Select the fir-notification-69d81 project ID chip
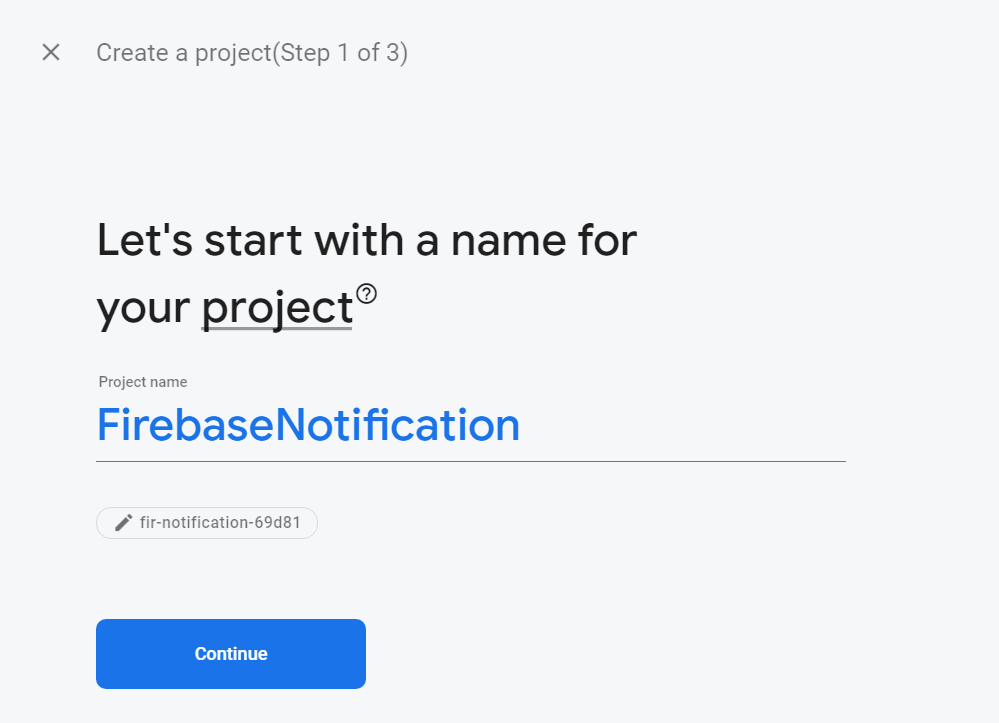The height and width of the screenshot is (723, 999). click(207, 523)
